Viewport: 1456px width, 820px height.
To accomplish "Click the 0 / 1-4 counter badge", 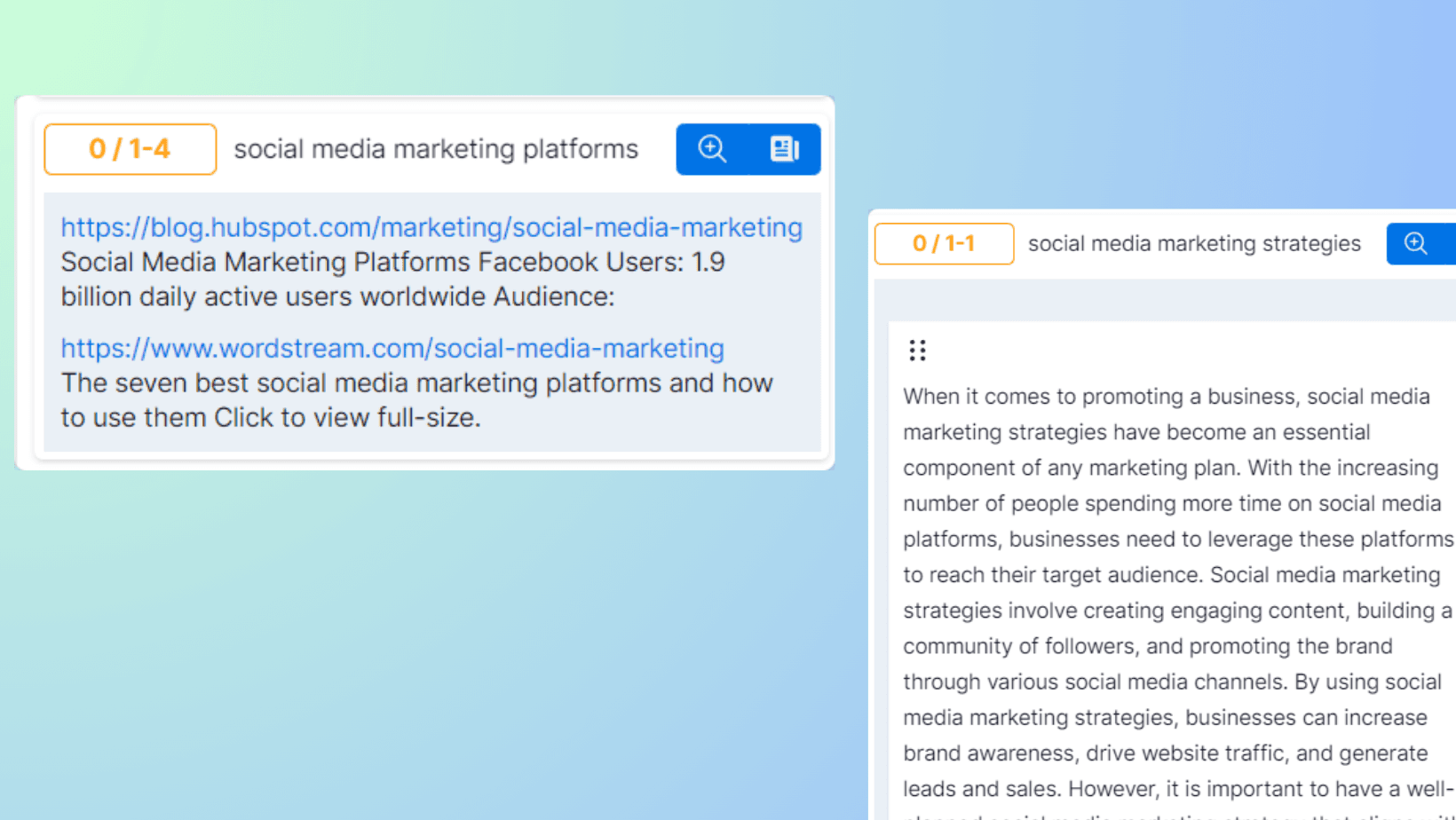I will tap(130, 149).
